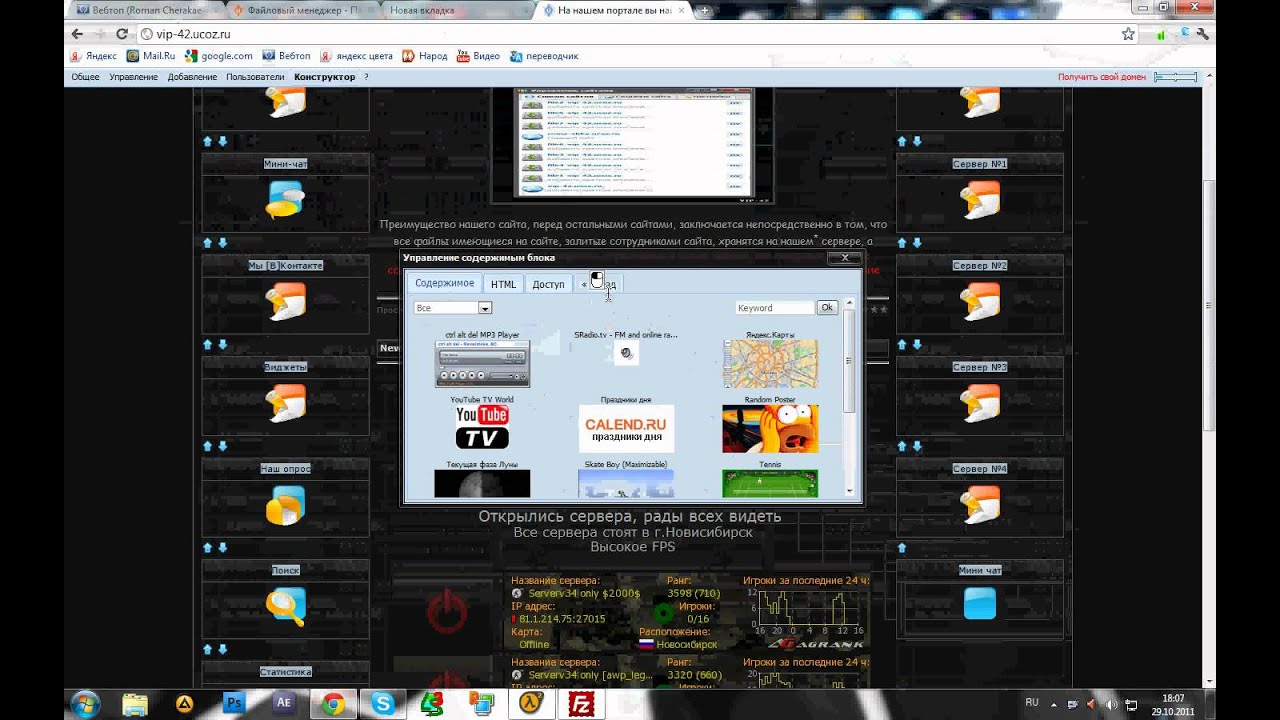Screen dimensions: 1280x720
Task: Click the dialog's vertical scrollbar thumb
Action: tap(850, 360)
